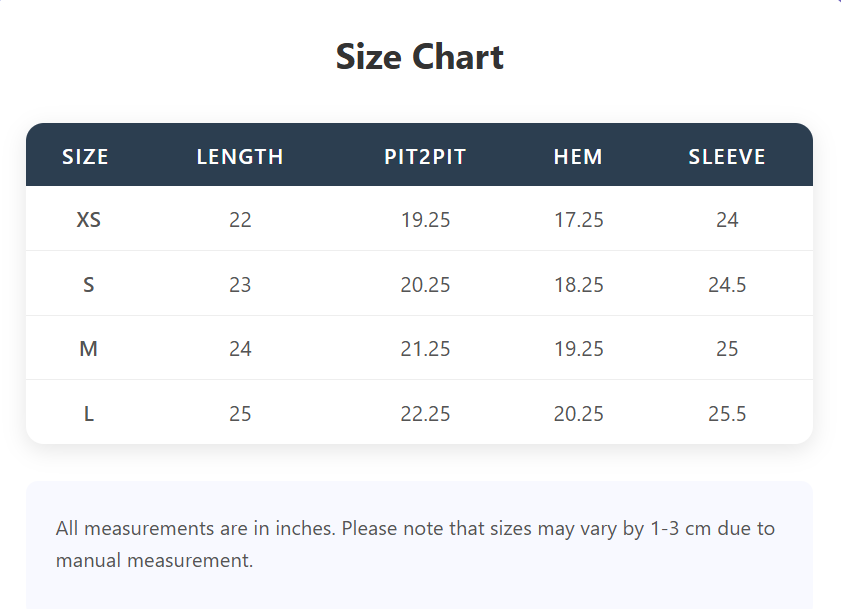This screenshot has width=841, height=609.
Task: Select L sleeve value 25.5
Action: pos(727,413)
